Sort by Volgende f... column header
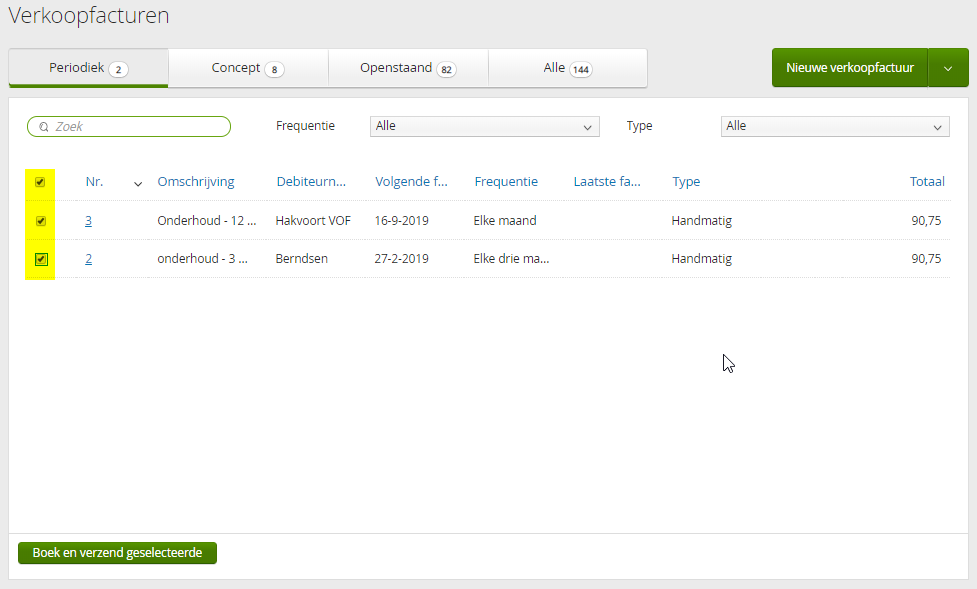Image resolution: width=977 pixels, height=589 pixels. [x=411, y=181]
